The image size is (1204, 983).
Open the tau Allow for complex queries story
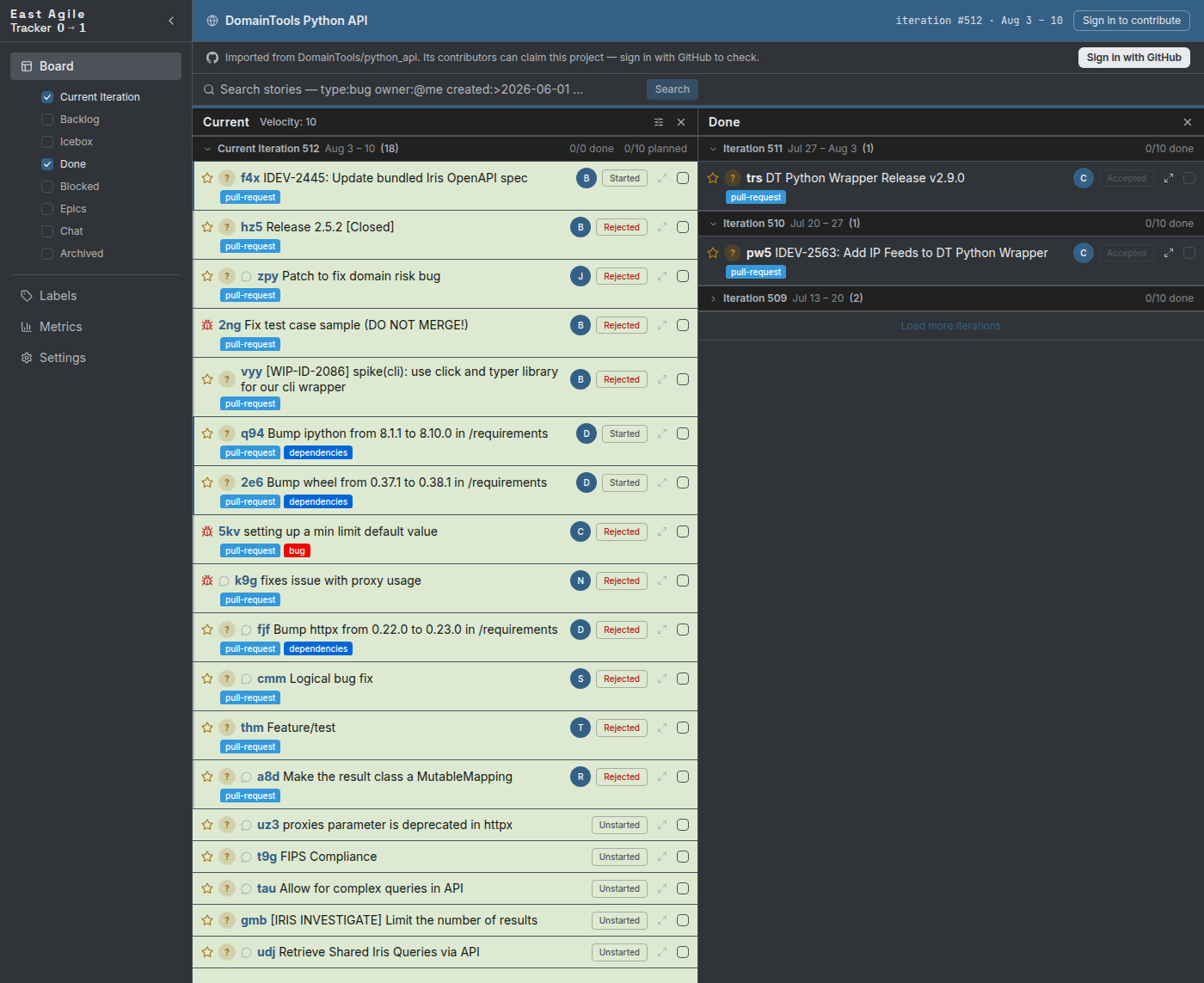[x=372, y=888]
